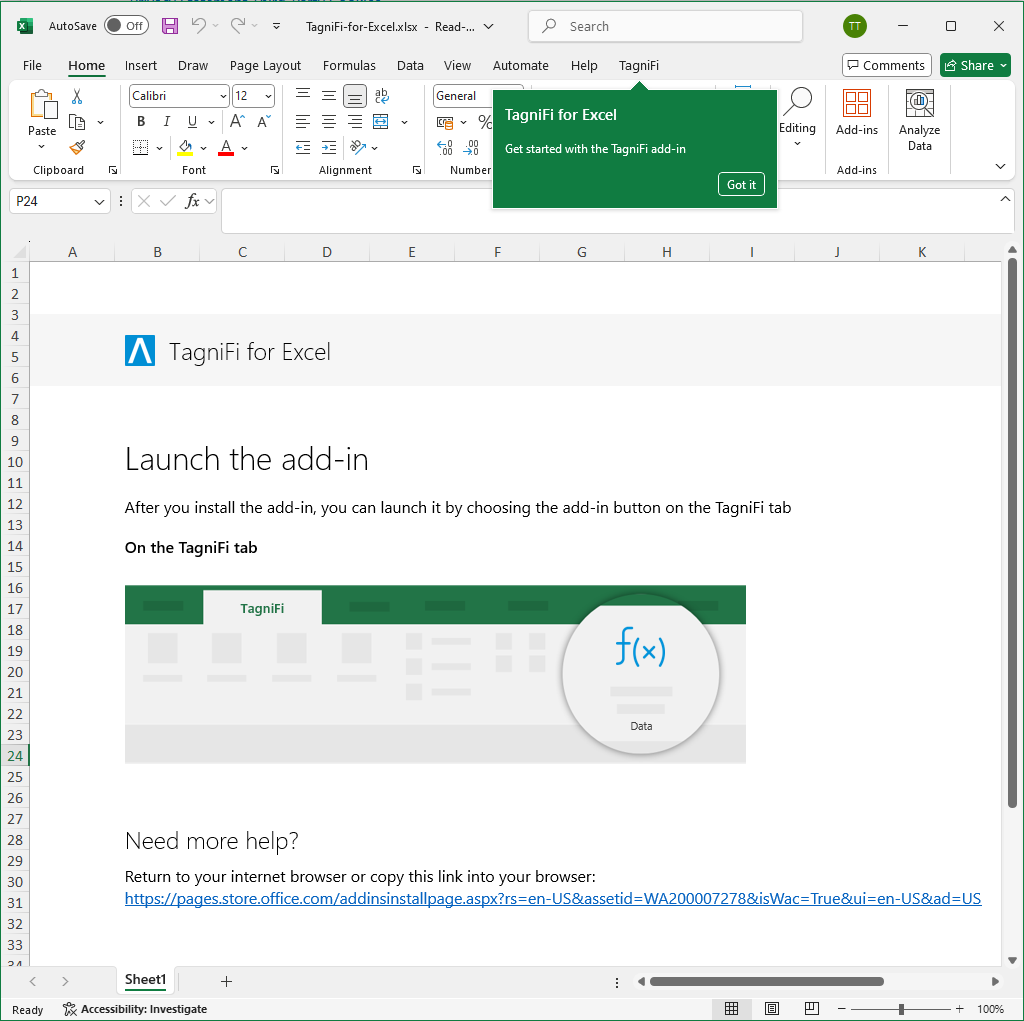1024x1021 pixels.
Task: Collapse the formula bar chevron
Action: [1004, 199]
